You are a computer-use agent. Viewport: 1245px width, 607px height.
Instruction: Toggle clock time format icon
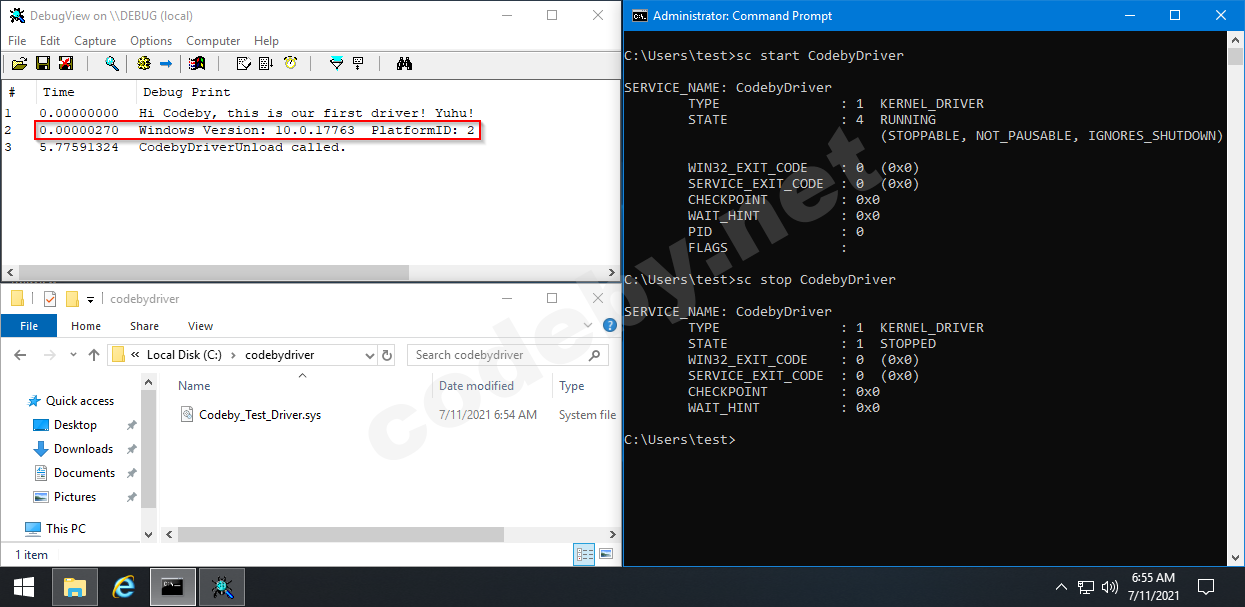[290, 63]
